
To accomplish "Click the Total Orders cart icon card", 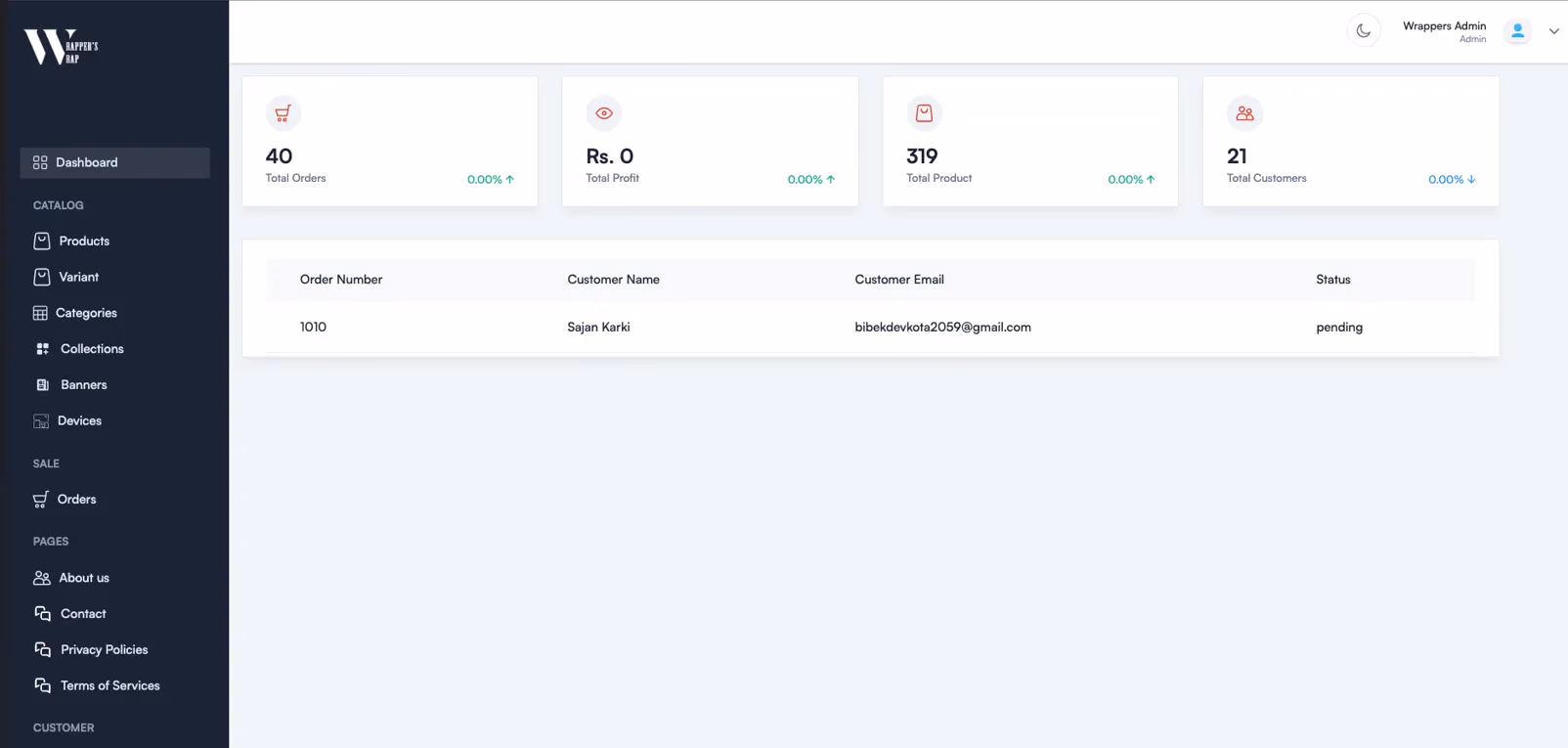I will (283, 113).
